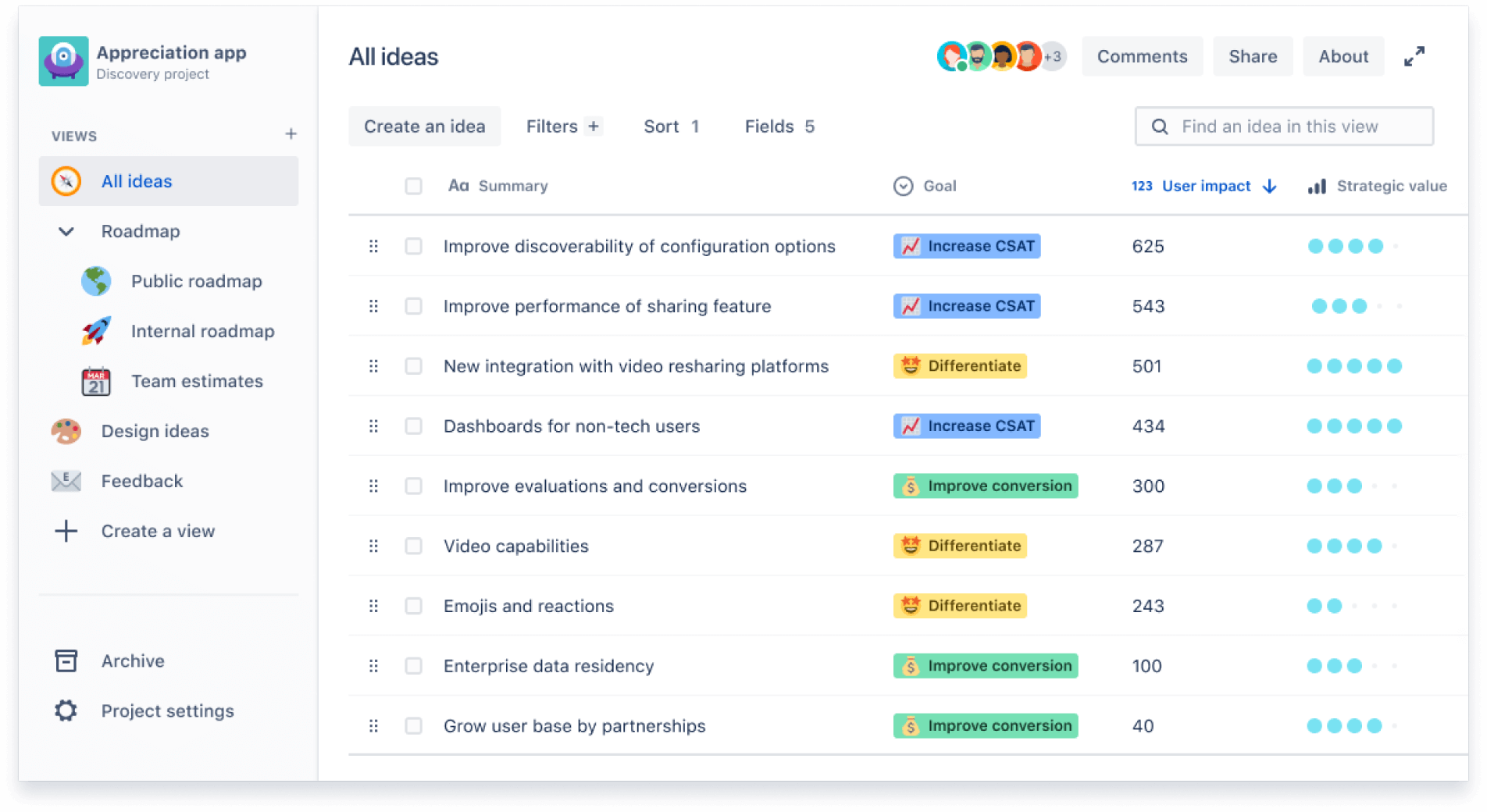Click the Share button
1487x812 pixels.
[1253, 55]
